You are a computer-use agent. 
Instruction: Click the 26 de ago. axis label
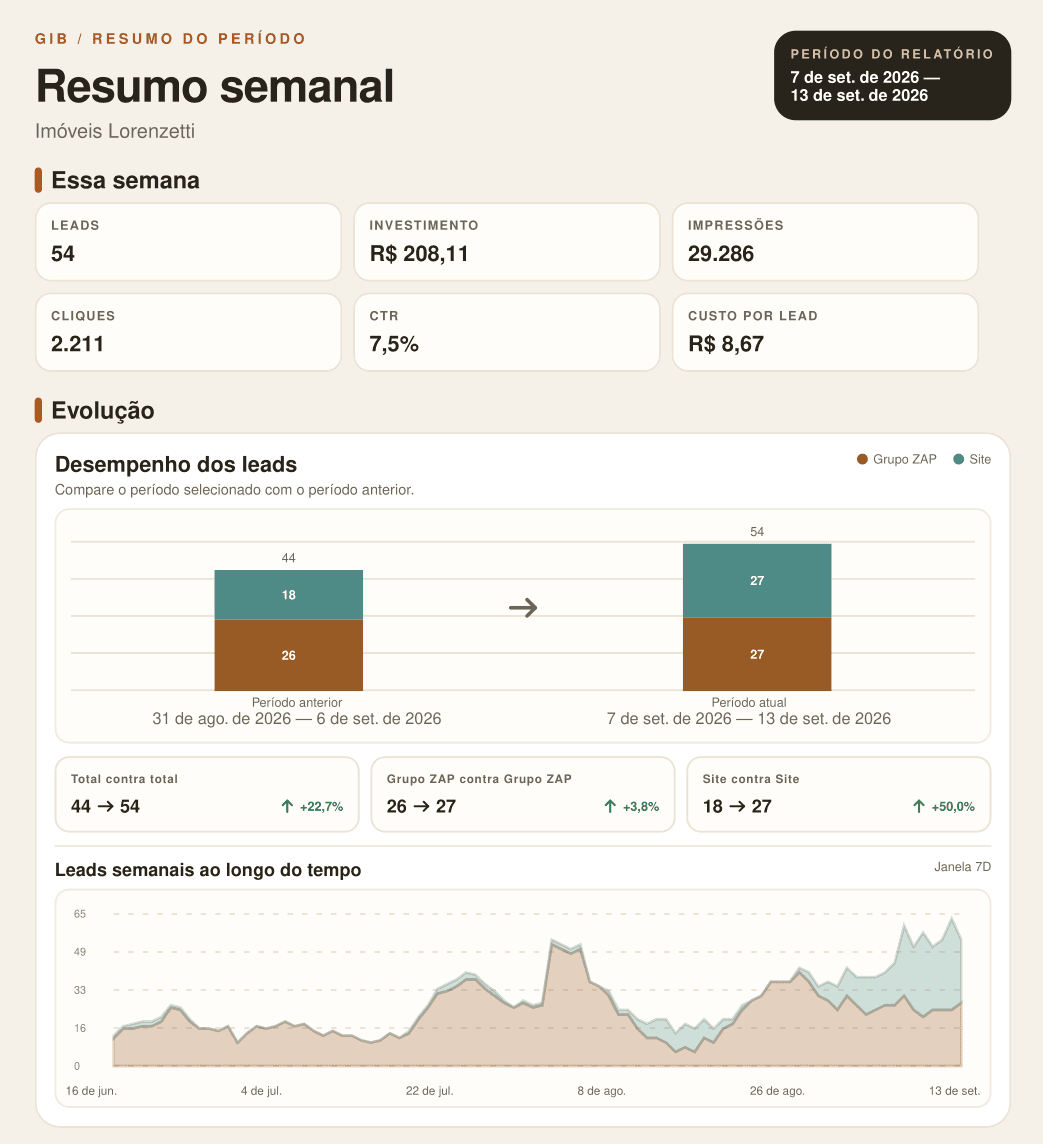click(778, 1091)
